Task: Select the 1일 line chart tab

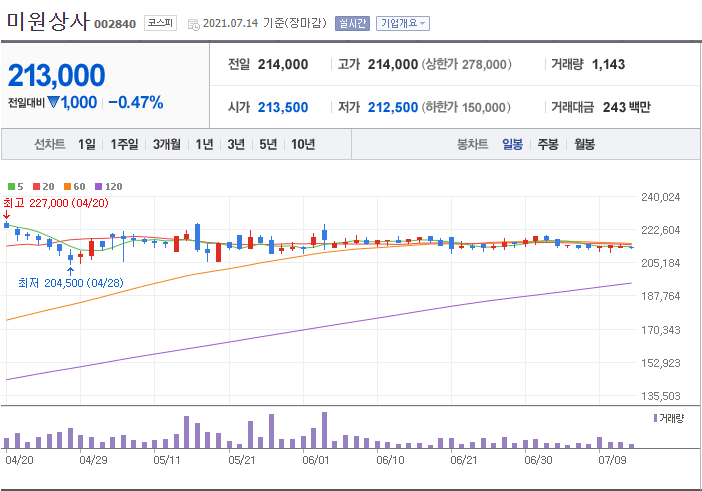Action: [87, 144]
